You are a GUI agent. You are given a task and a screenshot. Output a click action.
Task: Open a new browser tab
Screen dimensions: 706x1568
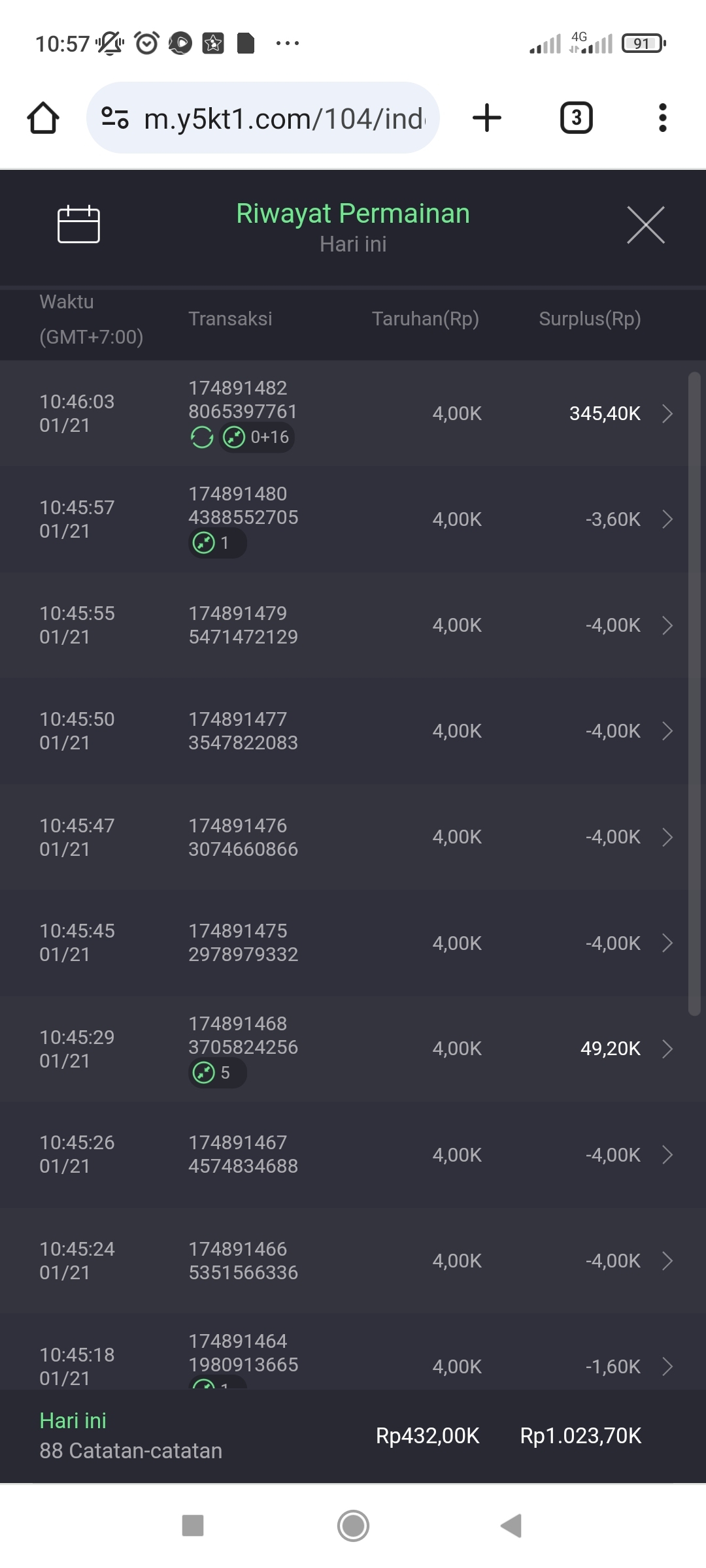pyautogui.click(x=487, y=118)
